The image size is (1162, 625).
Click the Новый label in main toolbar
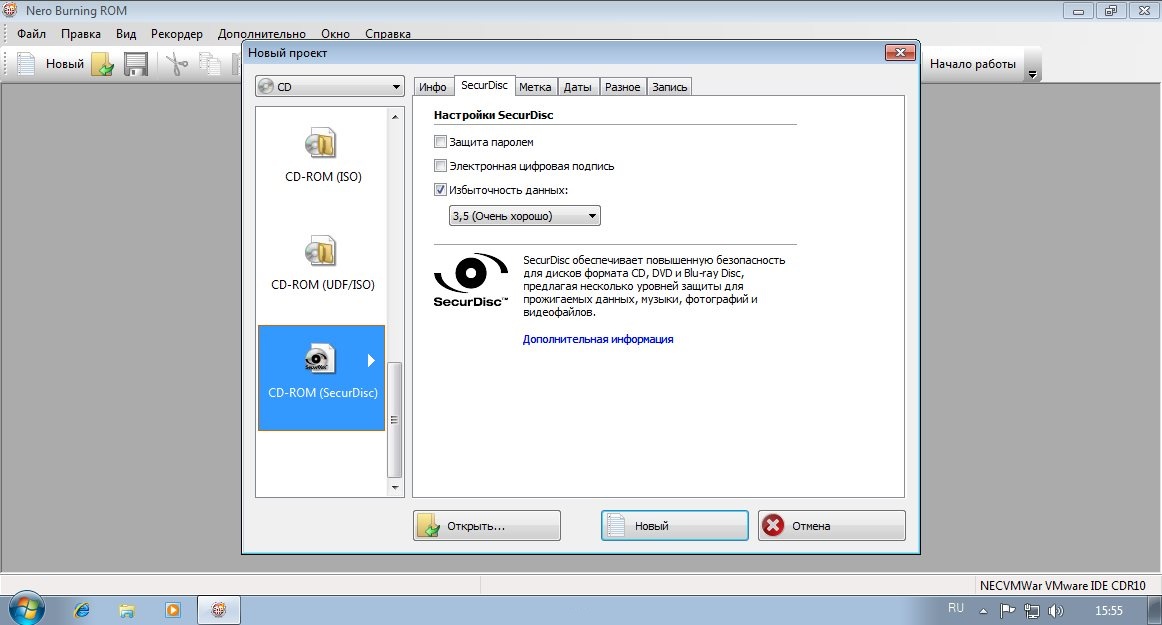pos(64,64)
